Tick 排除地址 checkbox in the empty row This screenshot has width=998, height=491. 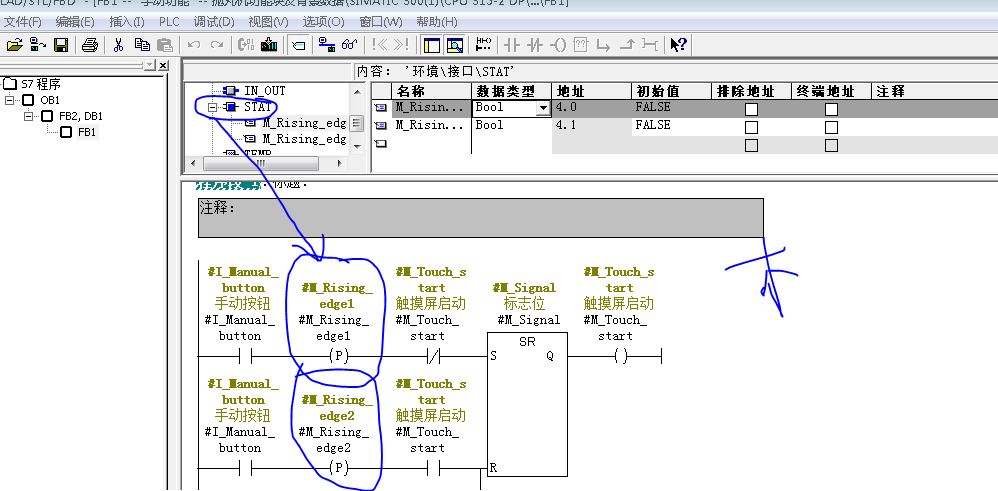[751, 145]
